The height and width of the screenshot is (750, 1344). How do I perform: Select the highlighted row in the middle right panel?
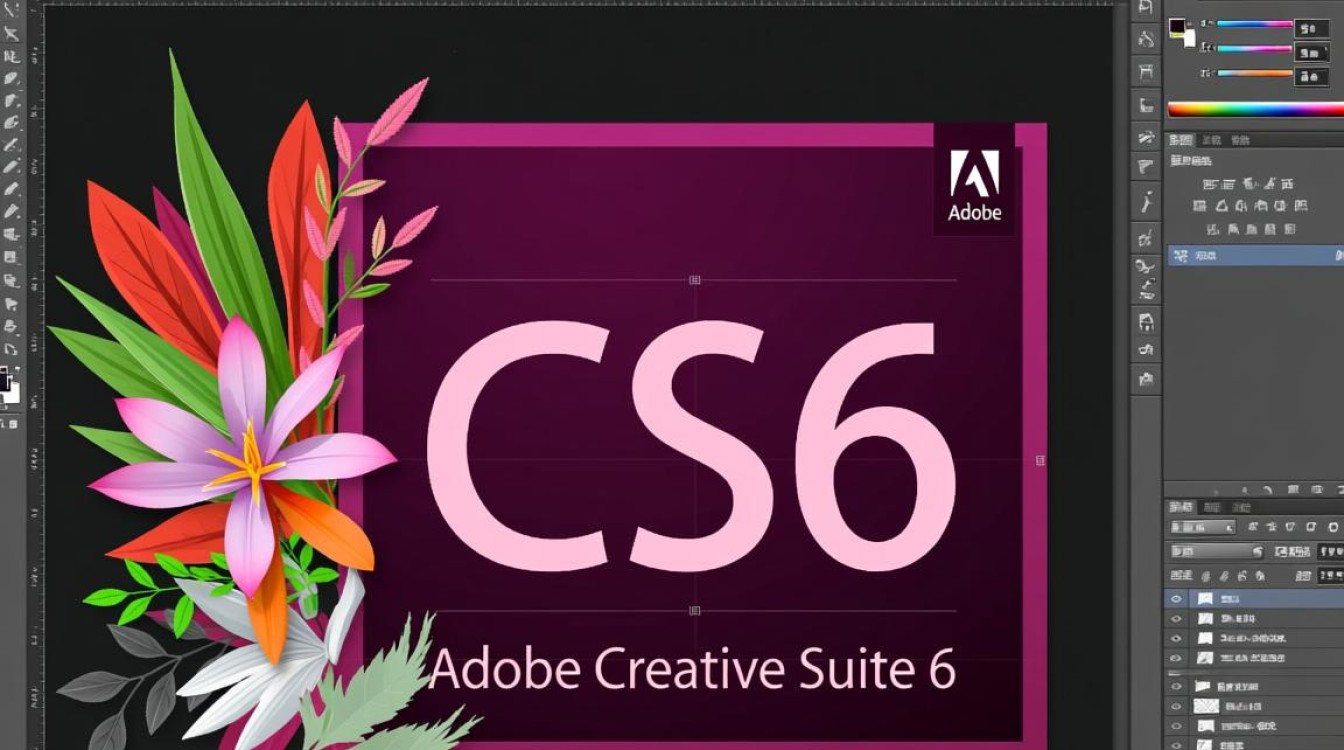pos(1255,256)
